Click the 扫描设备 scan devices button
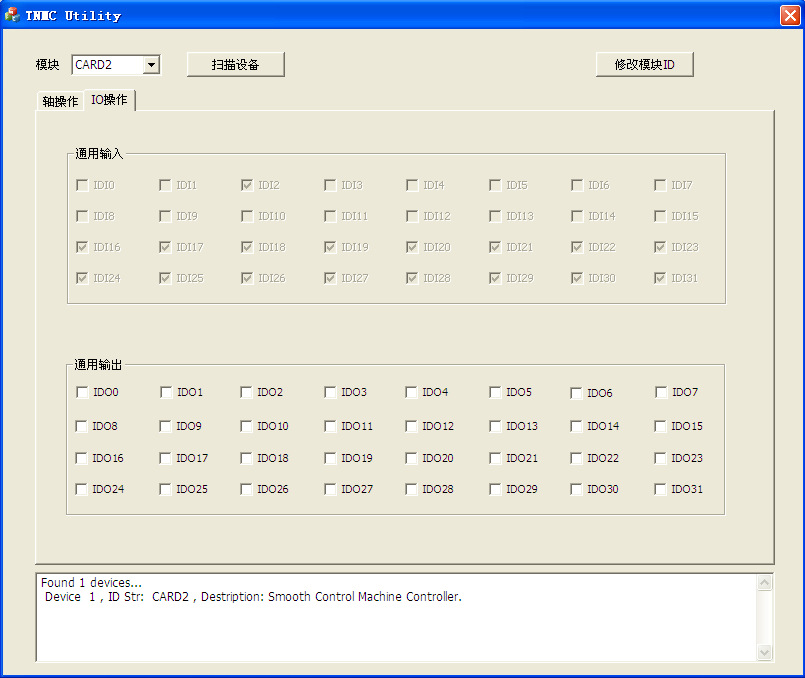Screen dimensions: 805x678 [236, 65]
